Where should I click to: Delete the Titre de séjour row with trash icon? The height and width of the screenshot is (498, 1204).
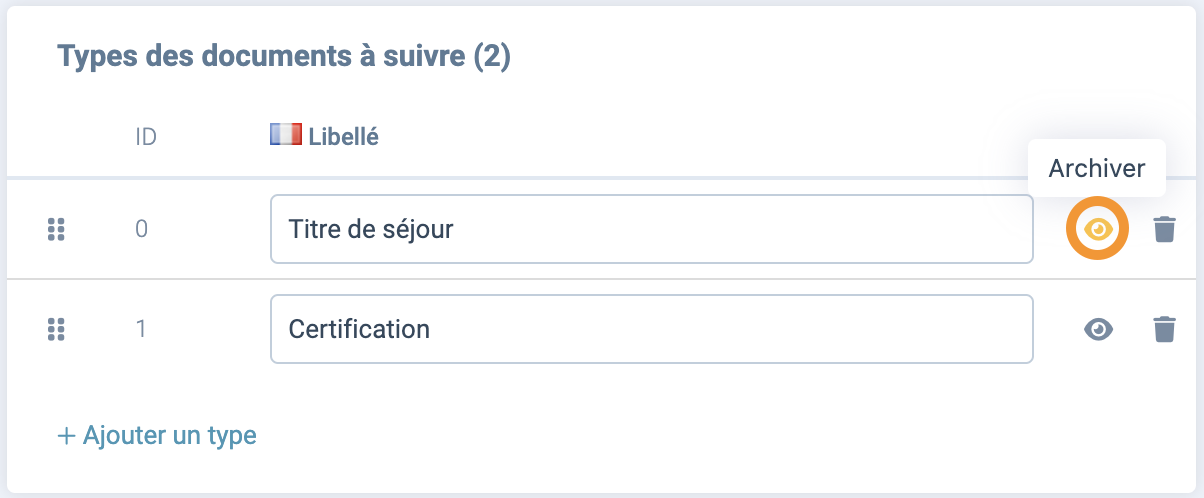[1164, 229]
